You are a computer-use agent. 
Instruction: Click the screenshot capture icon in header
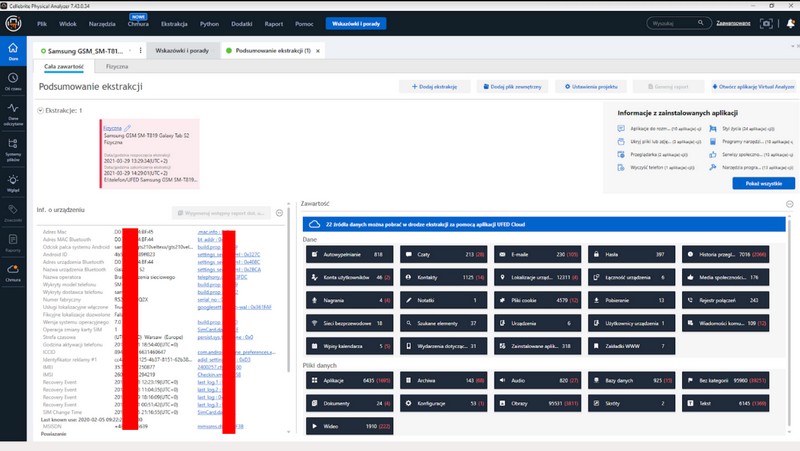click(x=766, y=23)
